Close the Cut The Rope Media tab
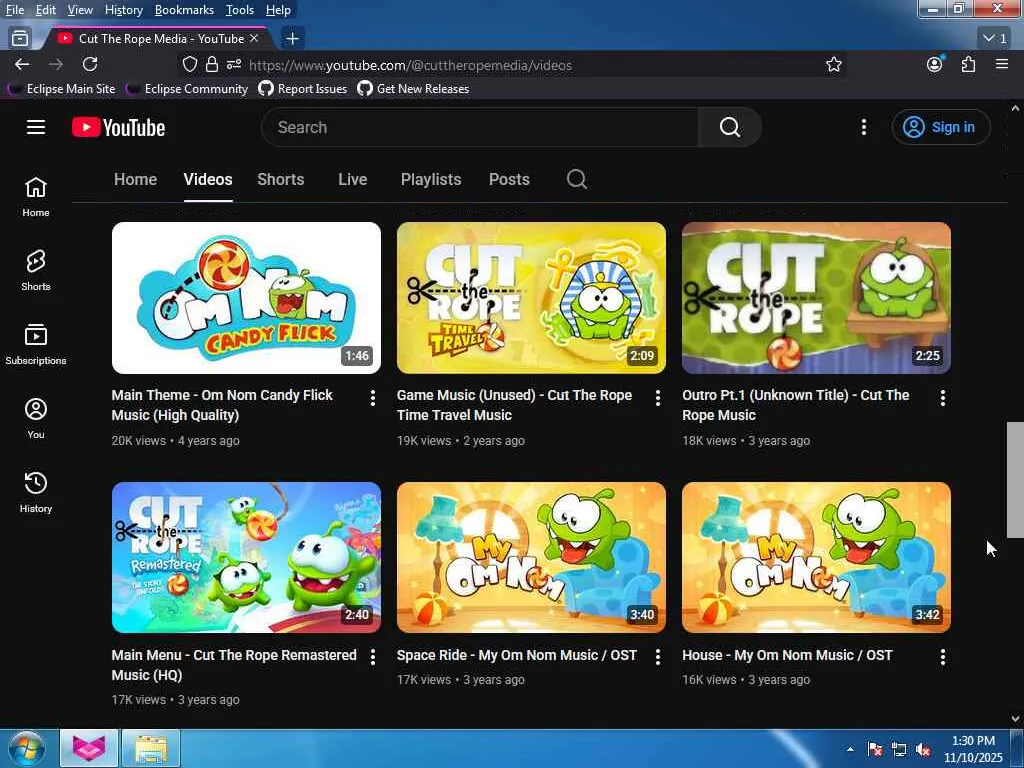 254,39
